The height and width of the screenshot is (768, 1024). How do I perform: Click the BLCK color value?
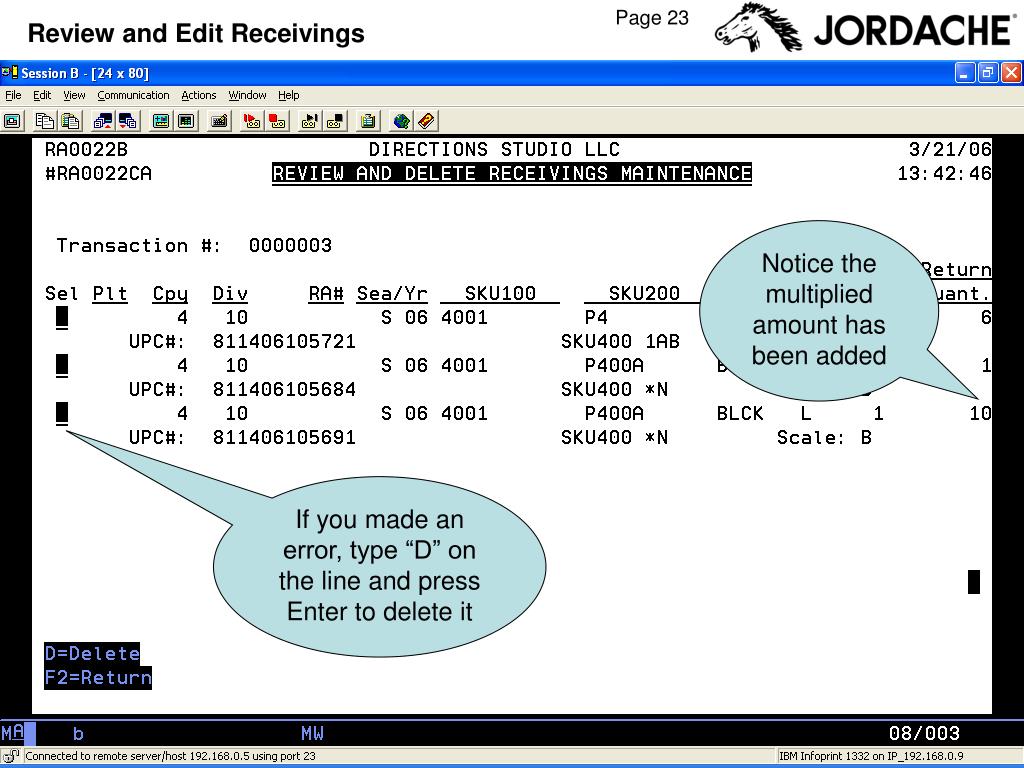[740, 413]
